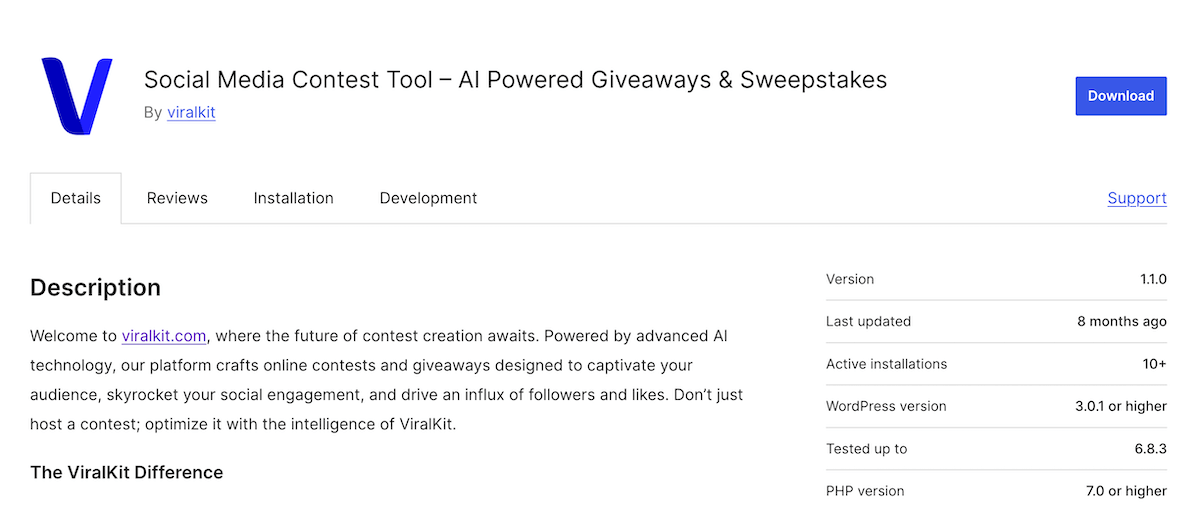The width and height of the screenshot is (1200, 508).
Task: Click the Last updated value
Action: [1121, 321]
